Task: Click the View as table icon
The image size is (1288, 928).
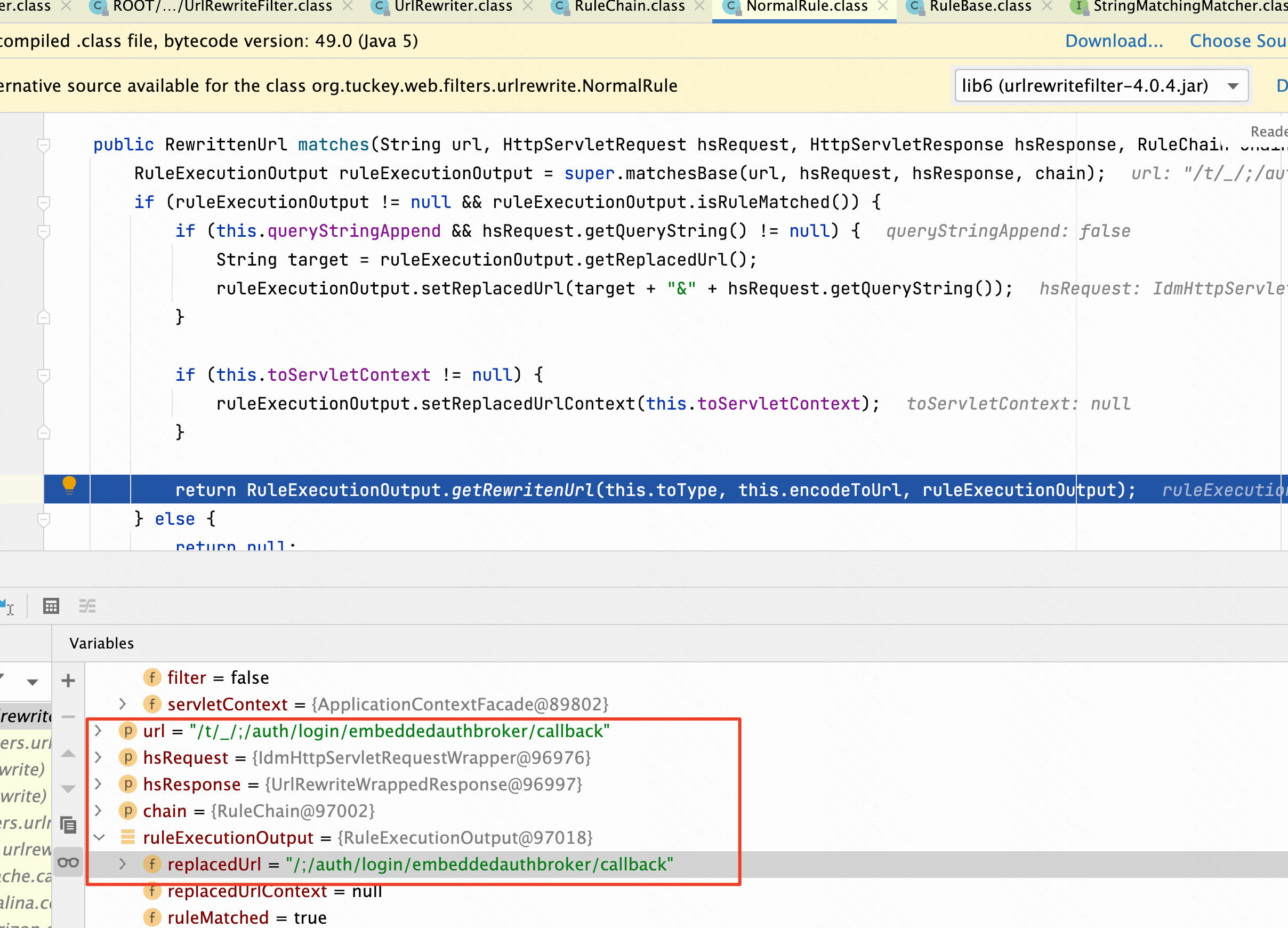Action: [51, 606]
